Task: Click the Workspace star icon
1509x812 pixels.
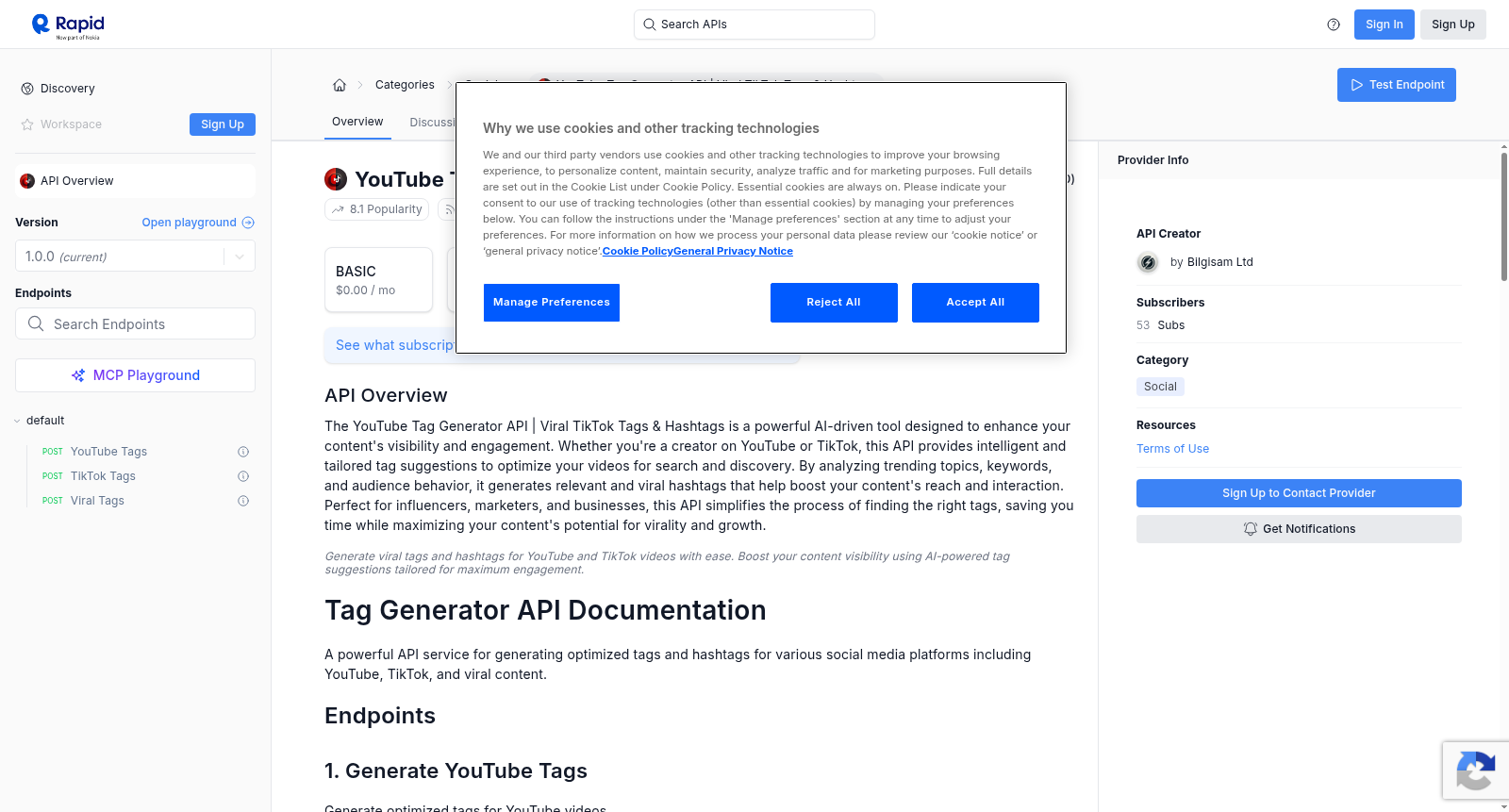Action: pos(27,124)
